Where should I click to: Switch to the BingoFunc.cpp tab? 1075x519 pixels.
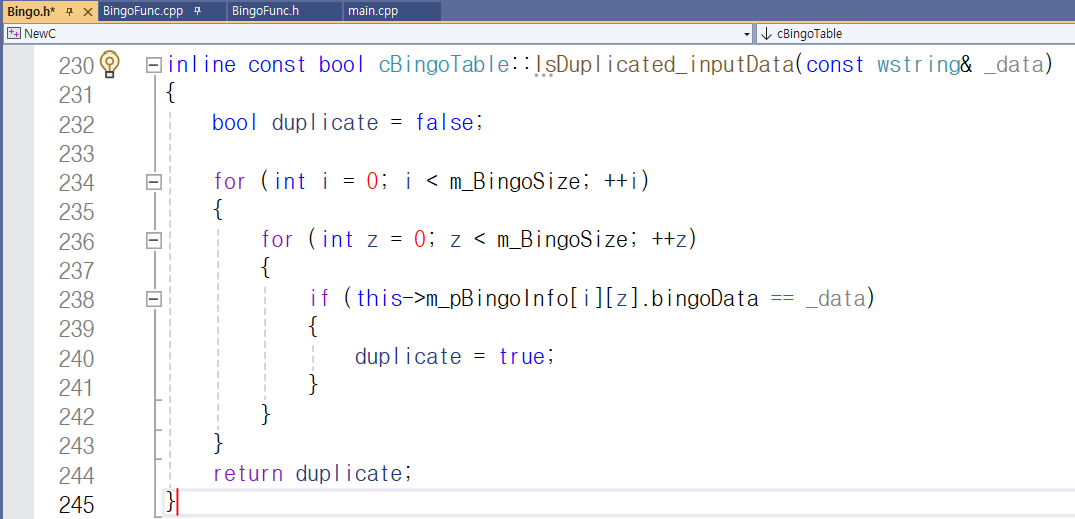pos(143,12)
